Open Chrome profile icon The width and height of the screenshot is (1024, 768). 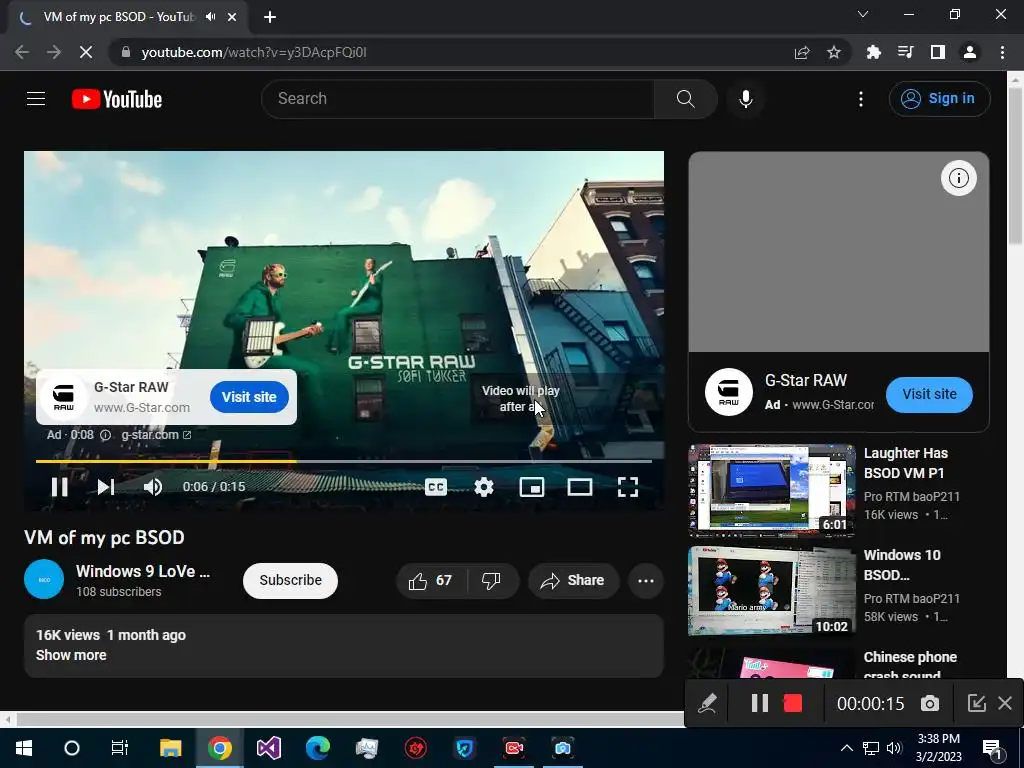pos(970,52)
